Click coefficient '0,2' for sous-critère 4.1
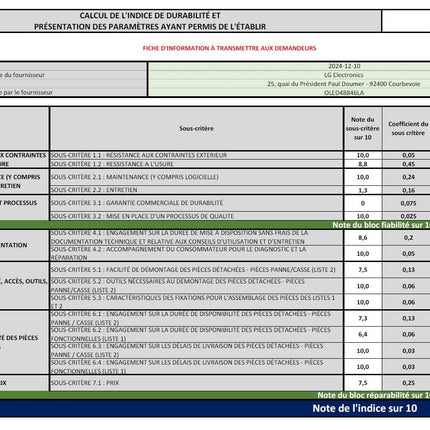Viewport: 430px width, 430px height. coord(408,238)
